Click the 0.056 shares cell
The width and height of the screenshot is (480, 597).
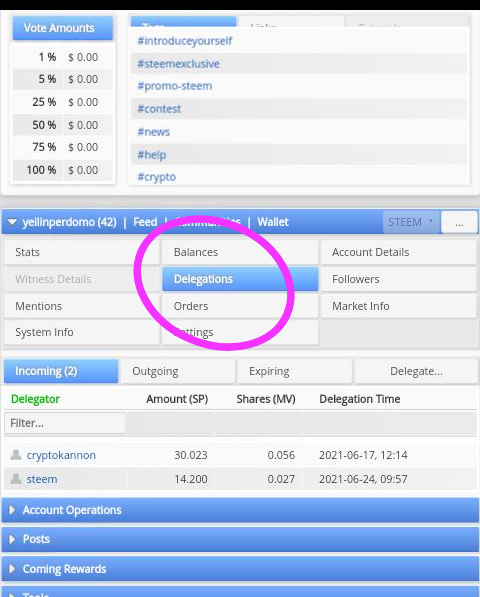coord(281,455)
